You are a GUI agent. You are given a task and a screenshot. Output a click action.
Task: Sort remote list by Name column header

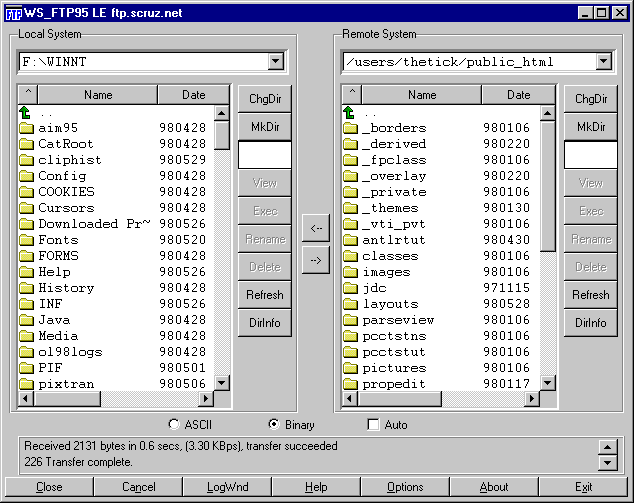point(422,95)
